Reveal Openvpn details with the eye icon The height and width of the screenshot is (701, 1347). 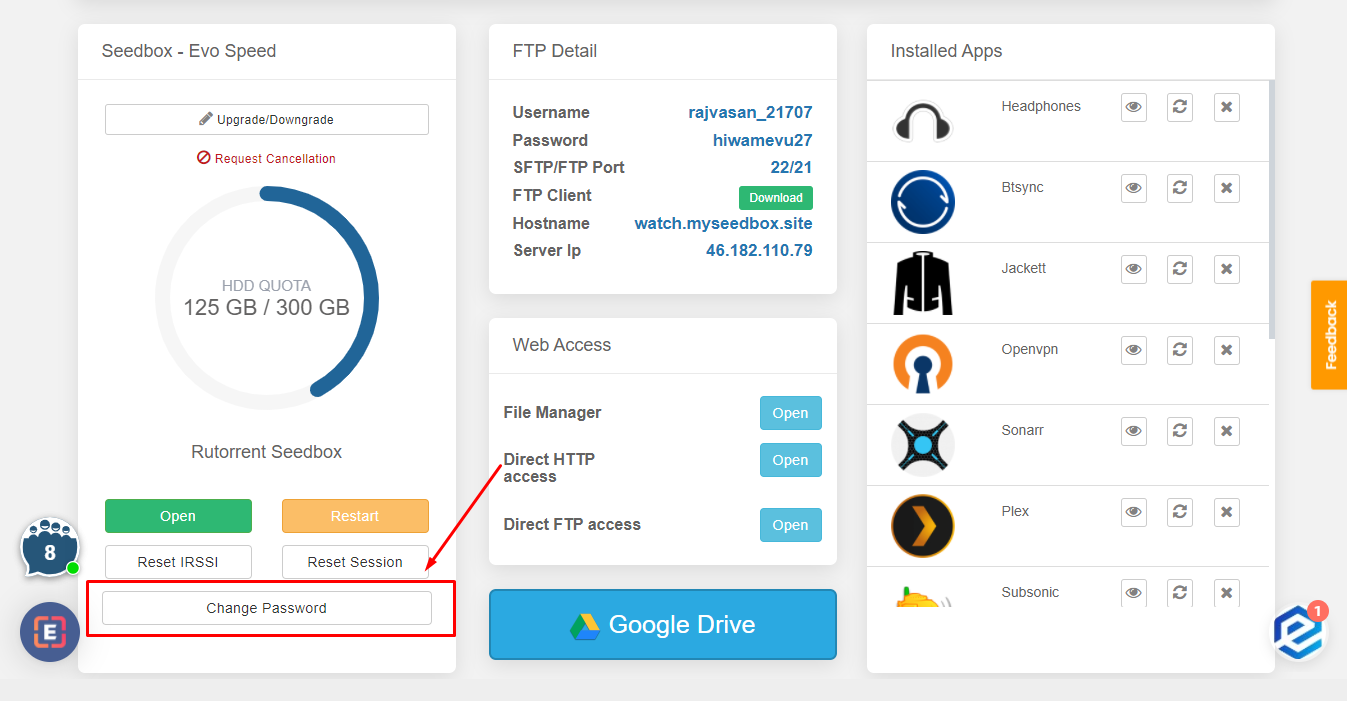coord(1133,350)
